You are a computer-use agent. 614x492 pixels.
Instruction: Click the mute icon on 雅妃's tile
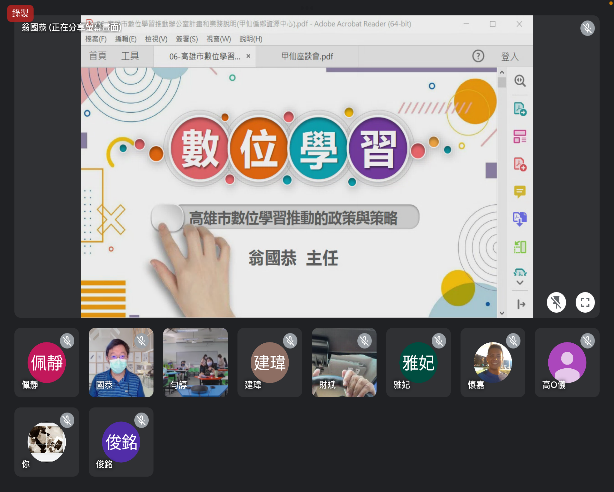tap(439, 341)
